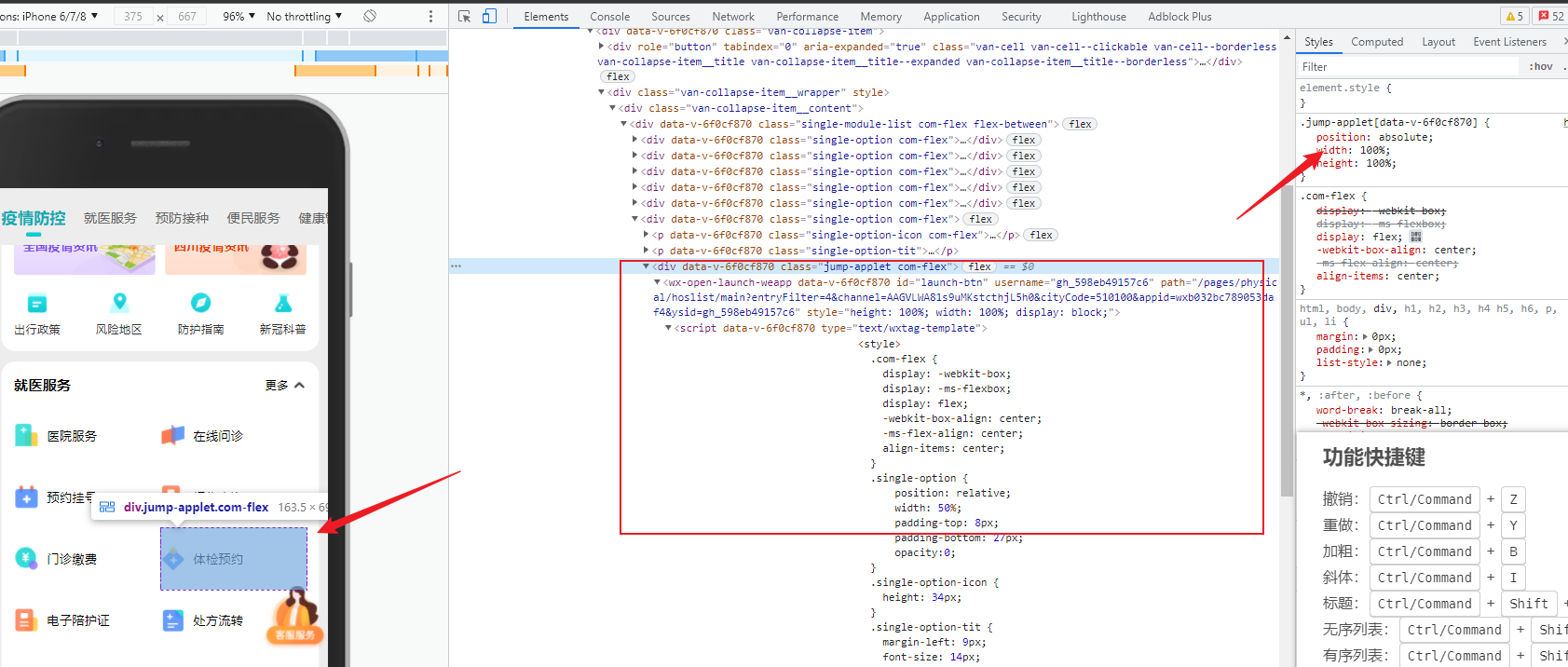Screen dimensions: 1568x667
Task: Toggle the device toolbar icon
Action: coord(489,16)
